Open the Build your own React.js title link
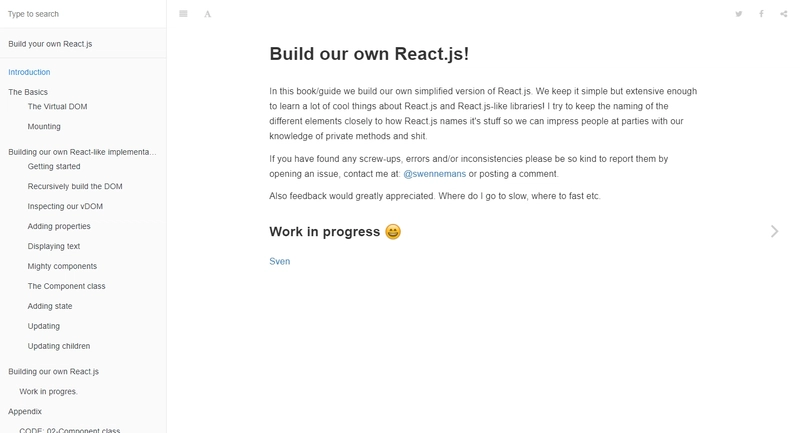Screen dimensions: 800x433 click(x=50, y=44)
